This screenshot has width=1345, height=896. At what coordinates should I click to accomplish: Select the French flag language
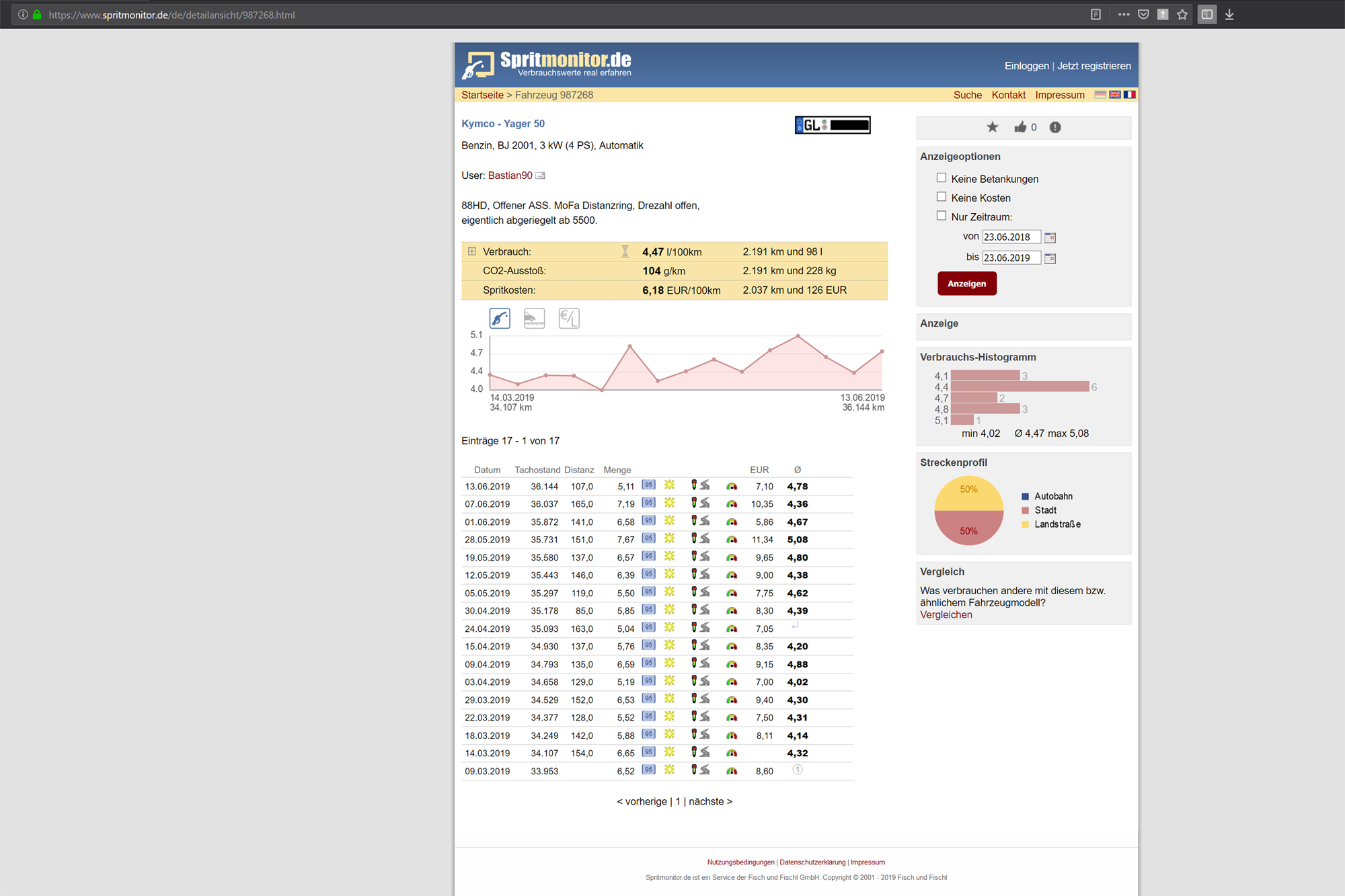tap(1130, 95)
